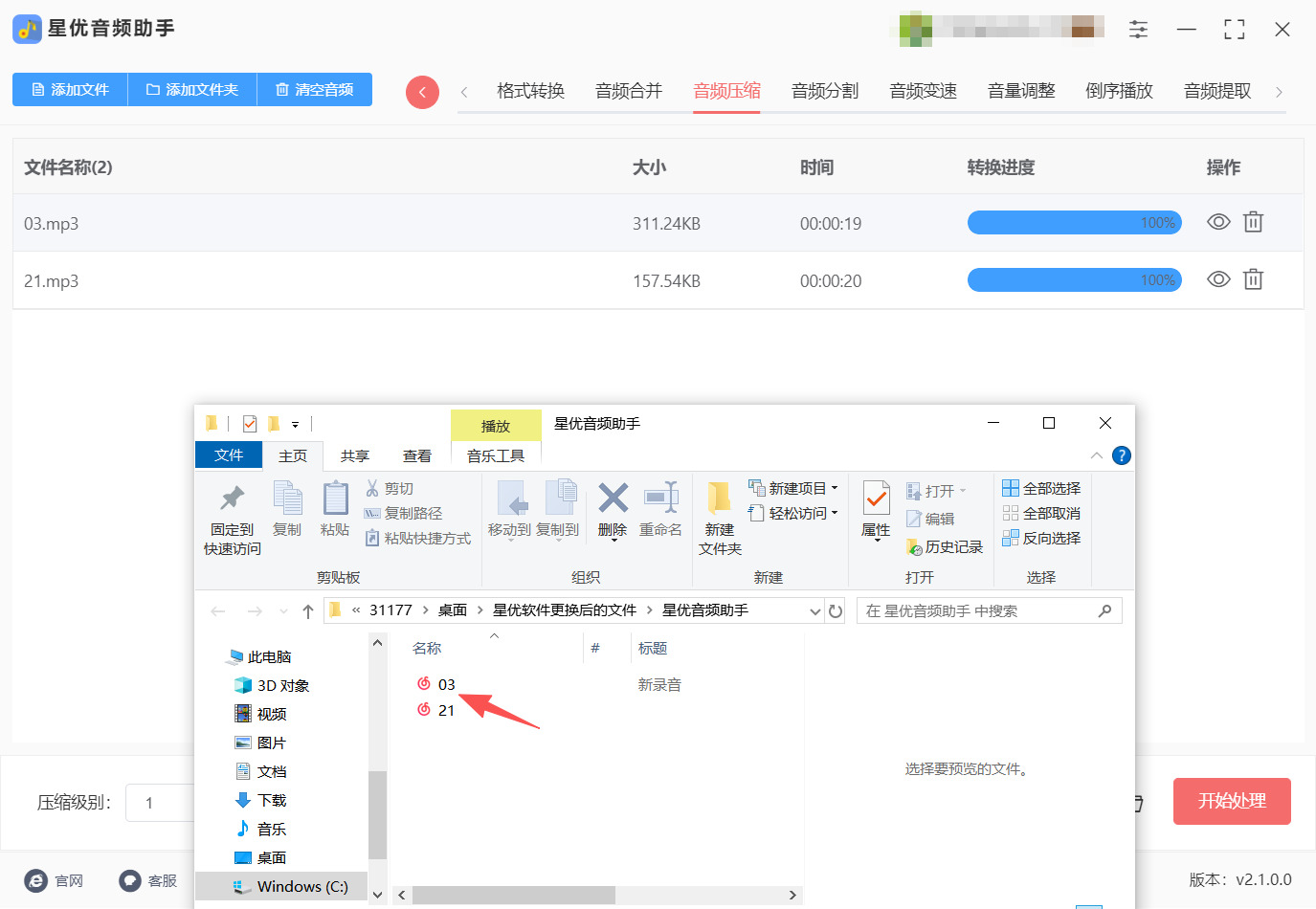Switch to the 音频合并 tab
Screen dimensions: 1316x909
(x=629, y=91)
